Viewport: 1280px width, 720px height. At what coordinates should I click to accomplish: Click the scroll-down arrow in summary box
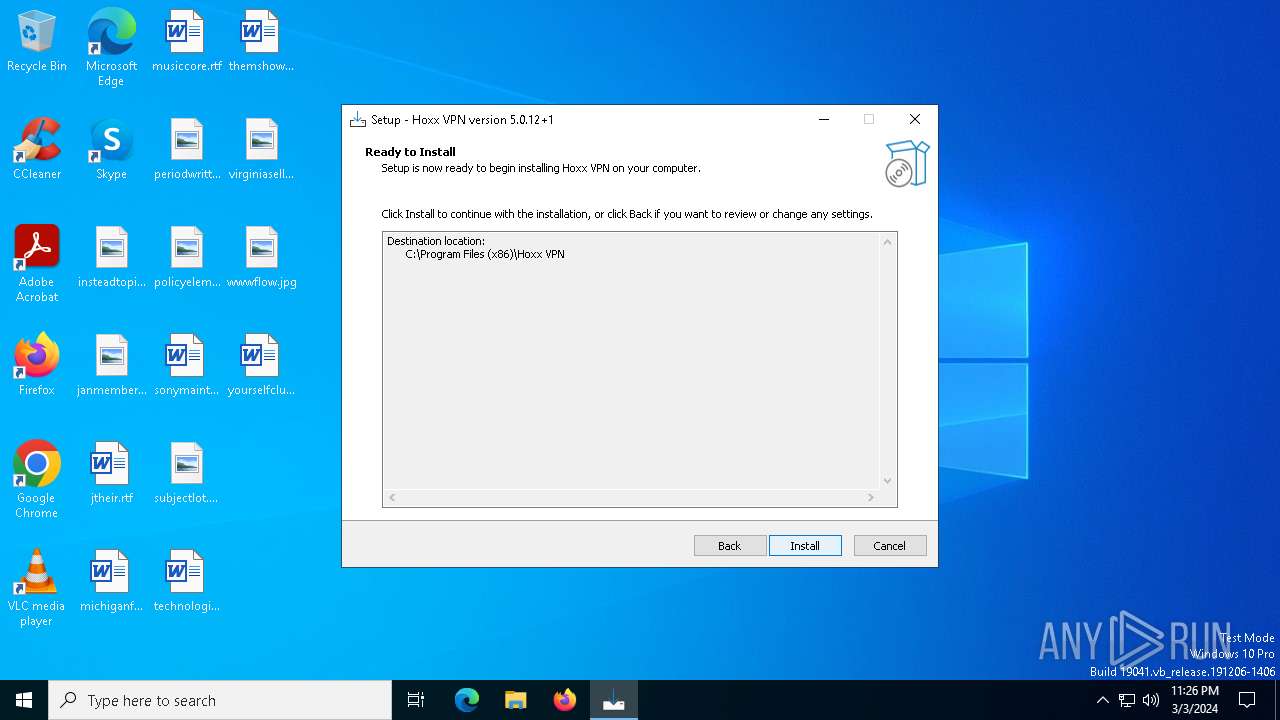(887, 481)
